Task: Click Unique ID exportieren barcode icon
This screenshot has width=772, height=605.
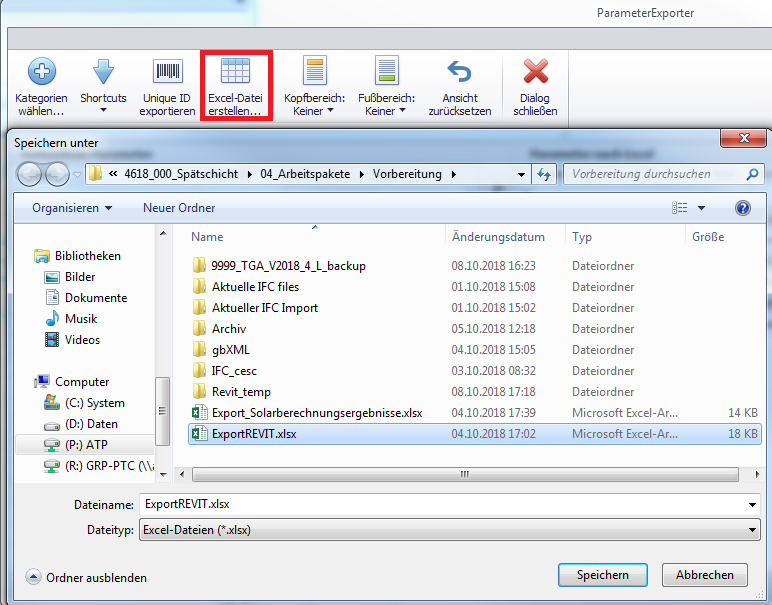Action: pos(167,72)
